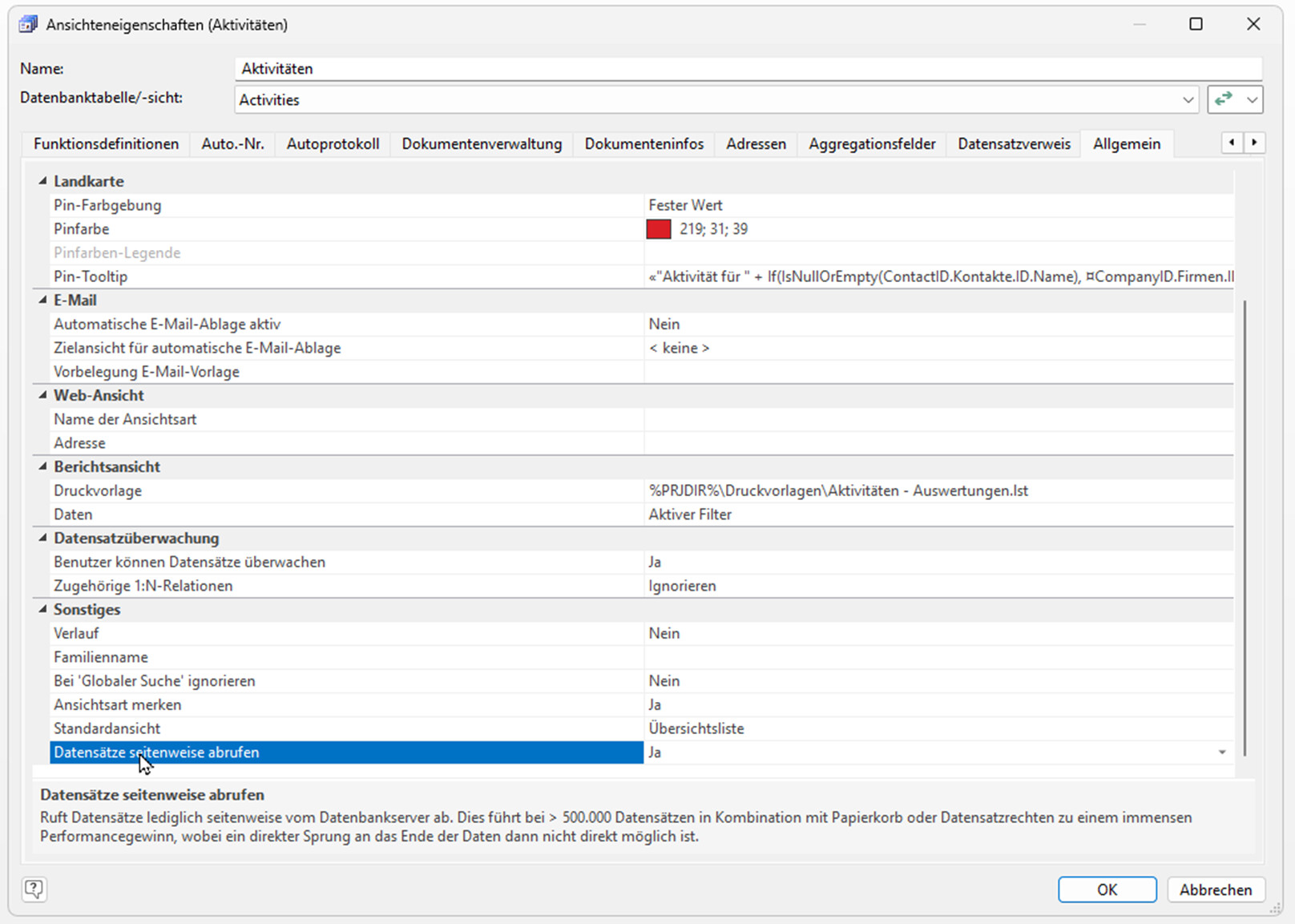This screenshot has height=924, width=1295.
Task: Click the Abbrechen button
Action: click(1215, 890)
